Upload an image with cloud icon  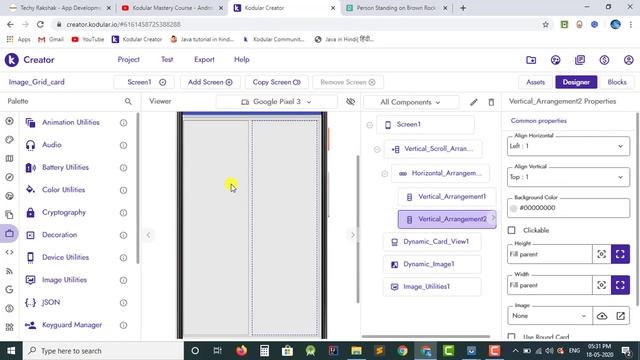[602, 316]
